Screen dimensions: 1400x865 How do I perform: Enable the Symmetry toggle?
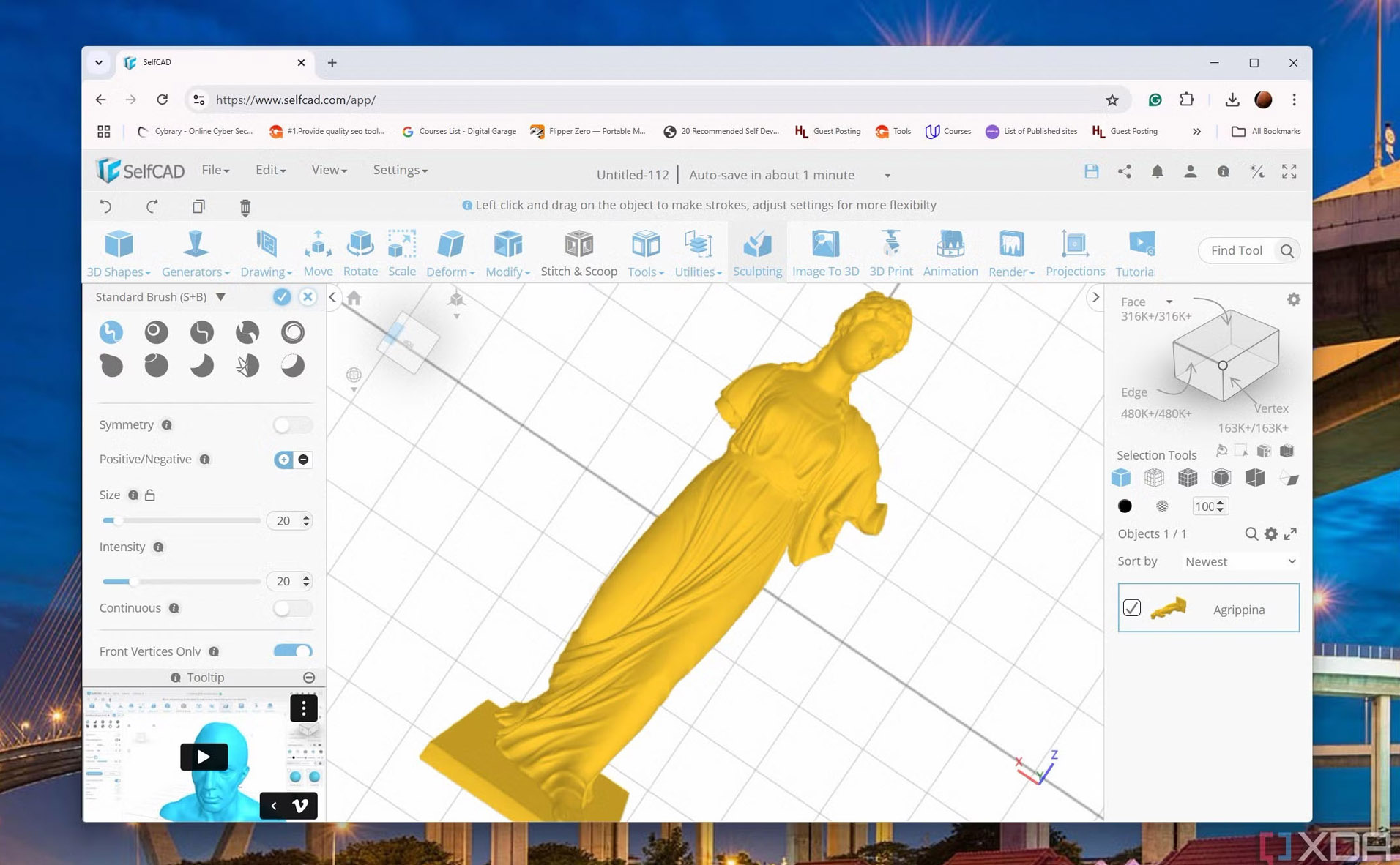[x=292, y=425]
